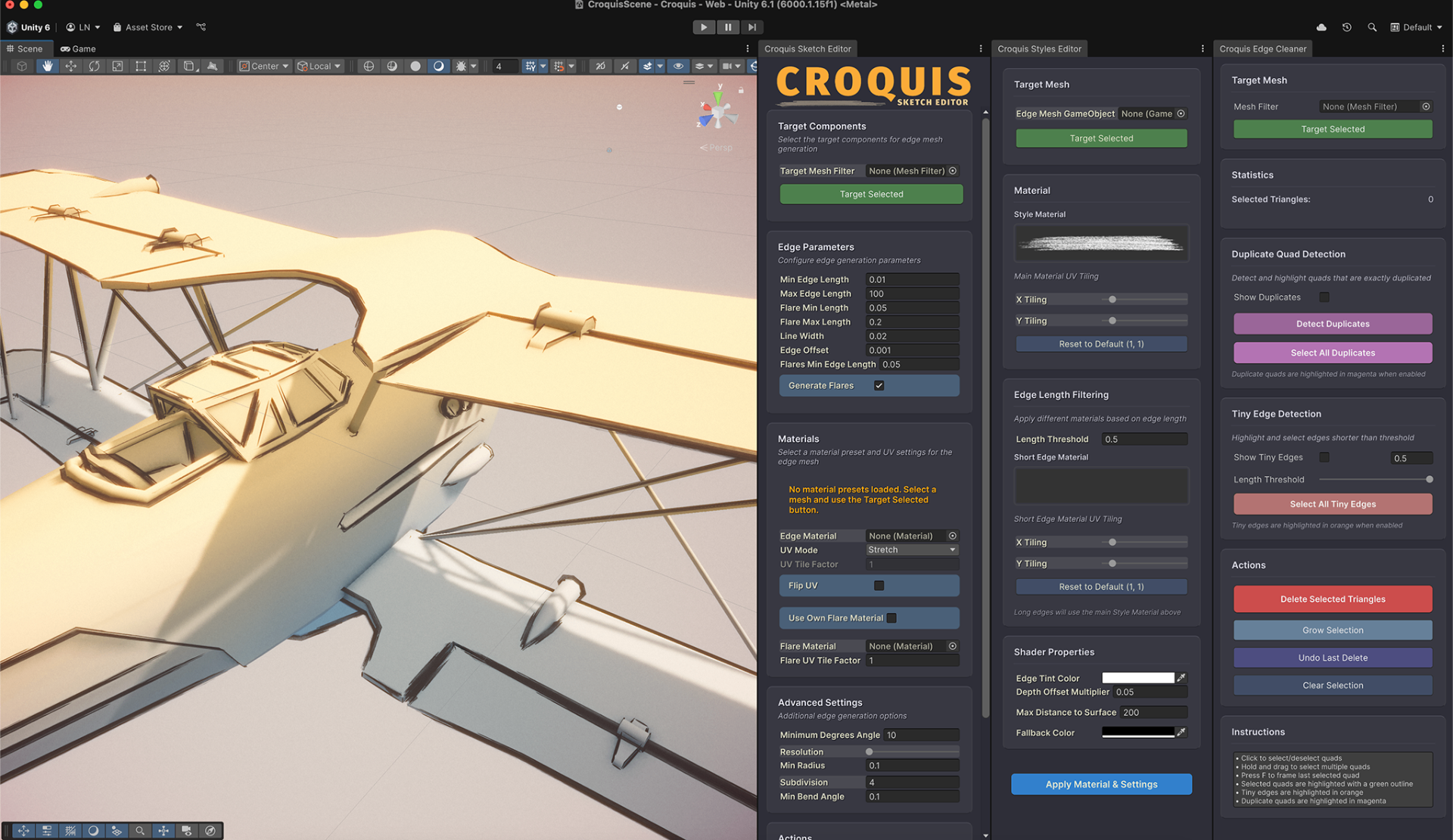This screenshot has height=840, width=1453.
Task: Select the Croquis Sketch Editor tab
Action: click(807, 48)
